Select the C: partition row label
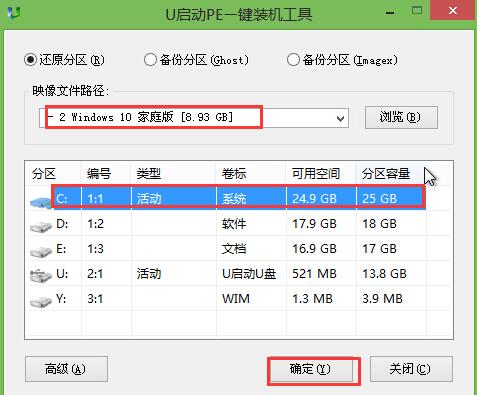 (62, 199)
